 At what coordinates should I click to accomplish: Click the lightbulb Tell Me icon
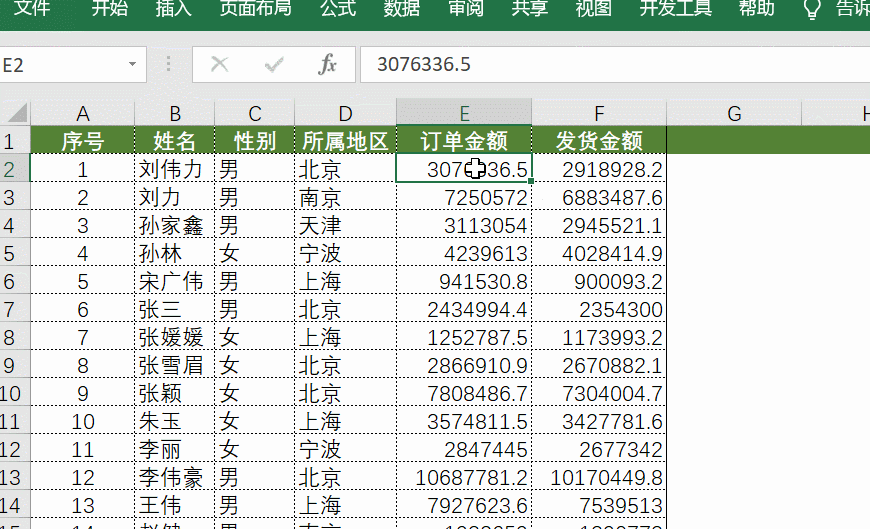pyautogui.click(x=812, y=9)
